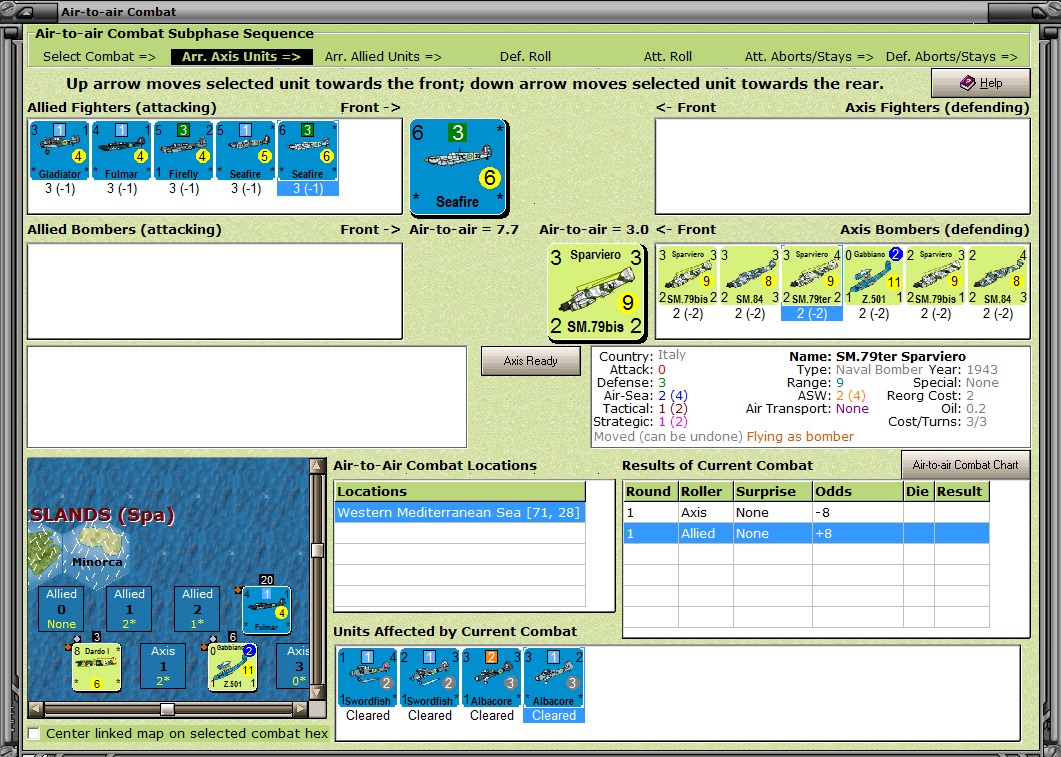Select the Swordfish counter with corner values 2 and 3
Viewport: 1061px width, 757px height.
(430, 677)
